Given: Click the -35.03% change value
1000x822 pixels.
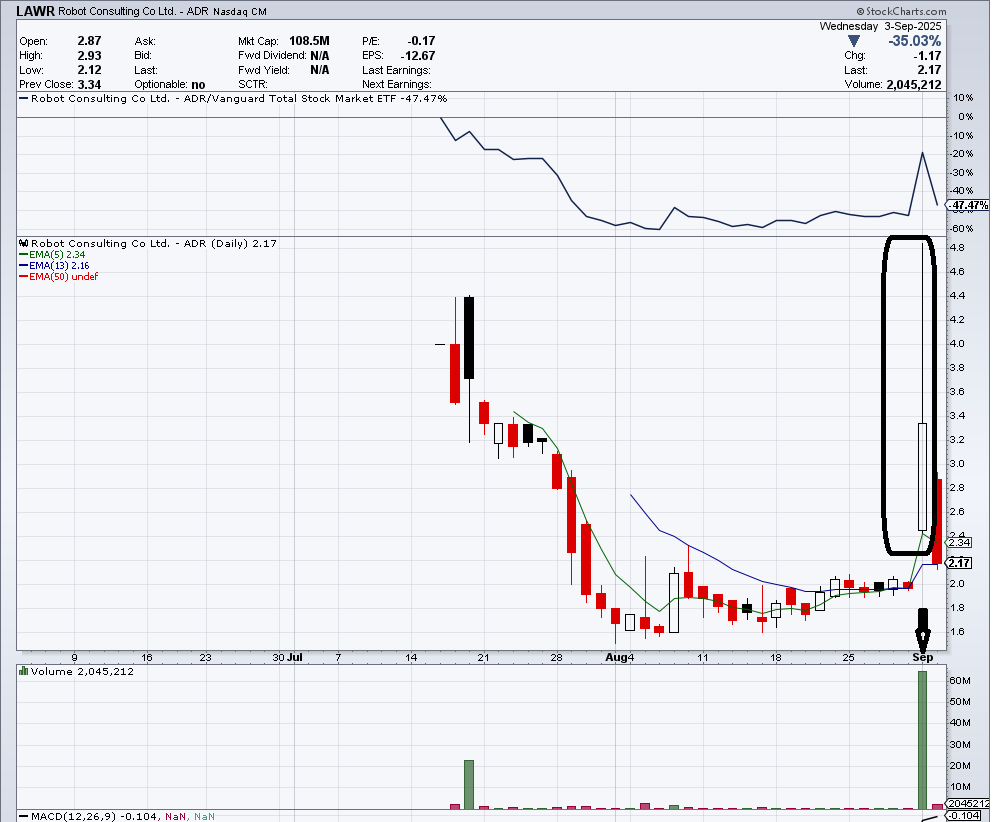Looking at the screenshot, I should [x=915, y=41].
